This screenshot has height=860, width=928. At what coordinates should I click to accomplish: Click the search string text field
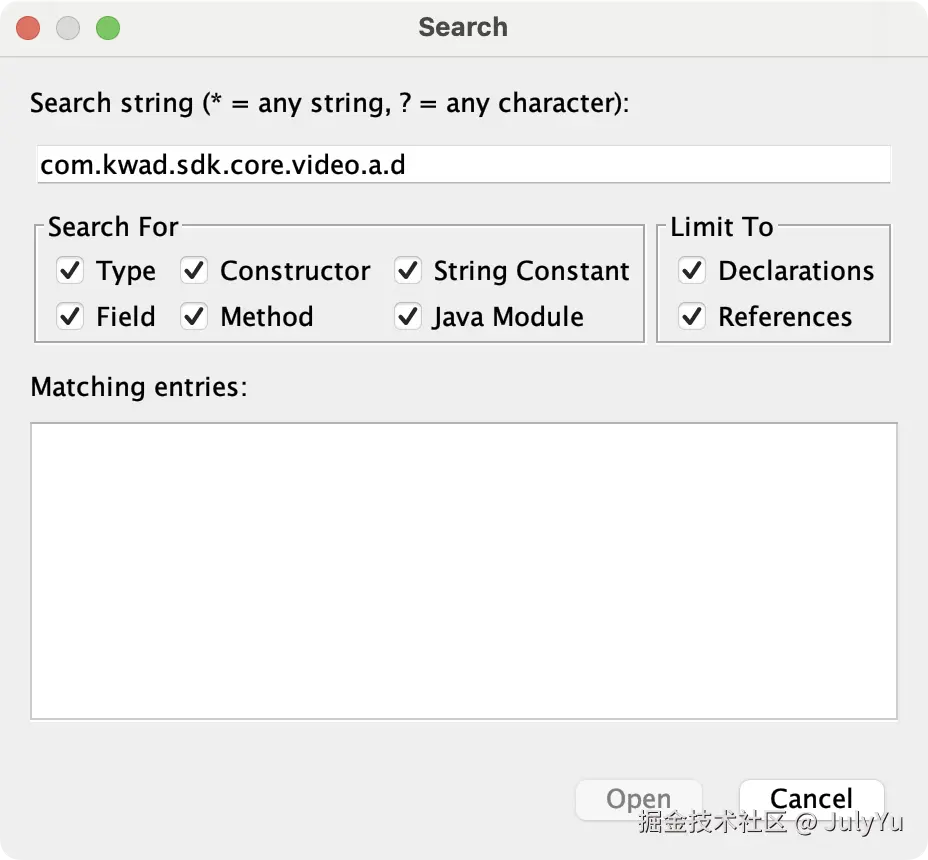[x=463, y=165]
